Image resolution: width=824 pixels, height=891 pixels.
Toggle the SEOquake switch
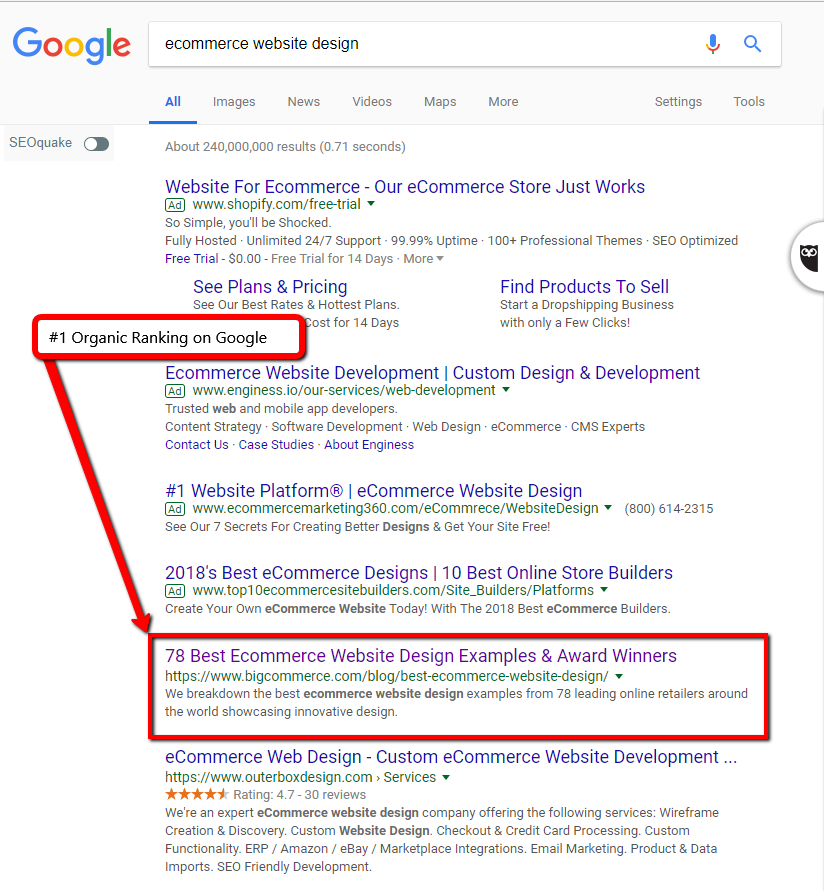(96, 144)
